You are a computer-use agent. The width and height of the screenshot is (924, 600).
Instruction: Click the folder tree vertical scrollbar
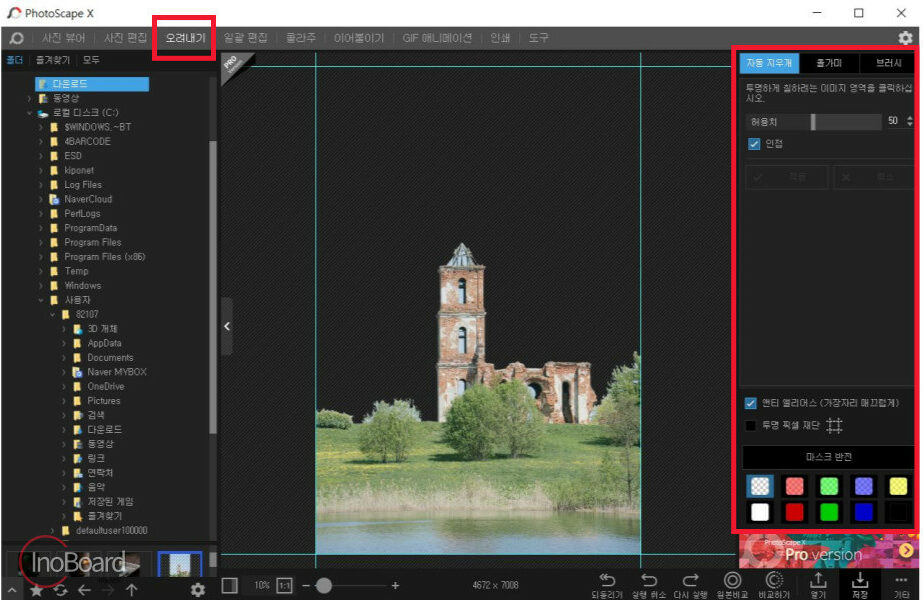pyautogui.click(x=213, y=288)
